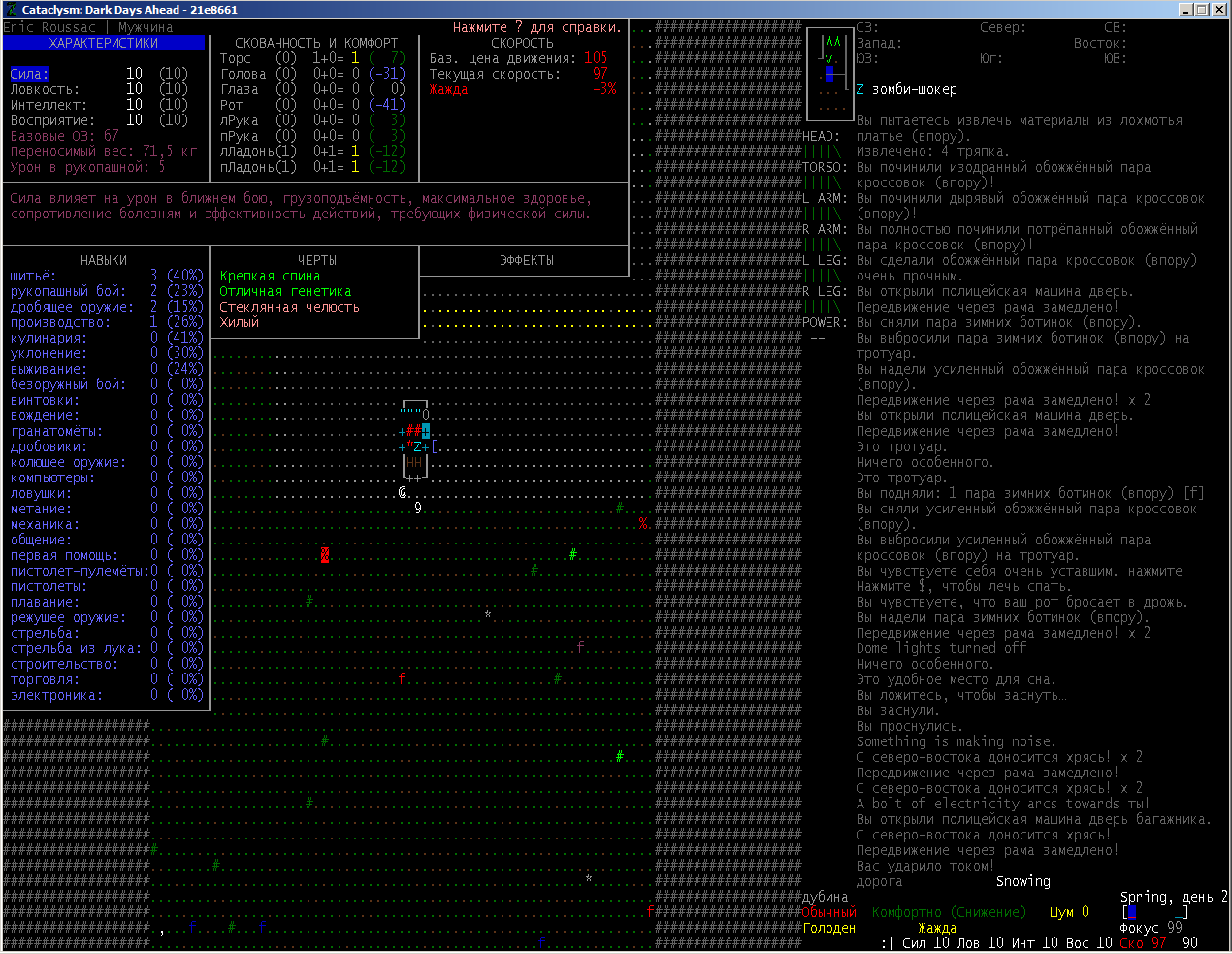Select the электроника skill row

(107, 695)
